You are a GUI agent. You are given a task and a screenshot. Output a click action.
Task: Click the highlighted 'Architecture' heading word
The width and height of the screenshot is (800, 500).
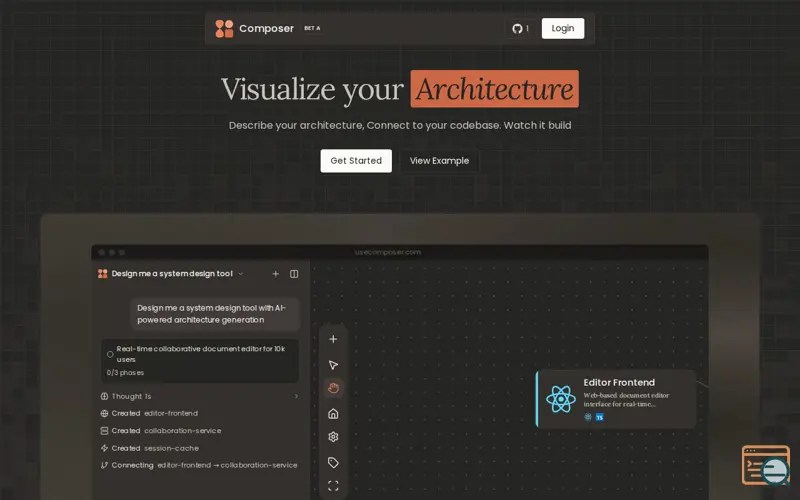tap(494, 89)
